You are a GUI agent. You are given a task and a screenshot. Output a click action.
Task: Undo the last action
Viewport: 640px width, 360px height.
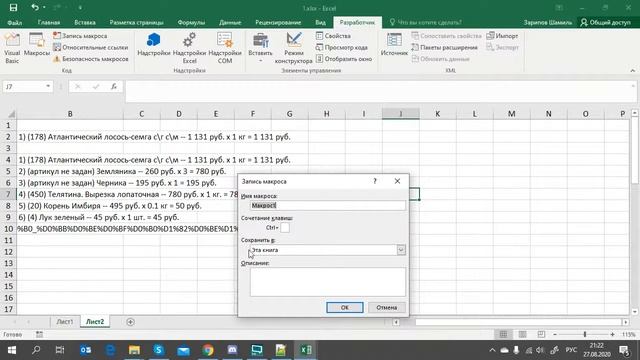35,8
